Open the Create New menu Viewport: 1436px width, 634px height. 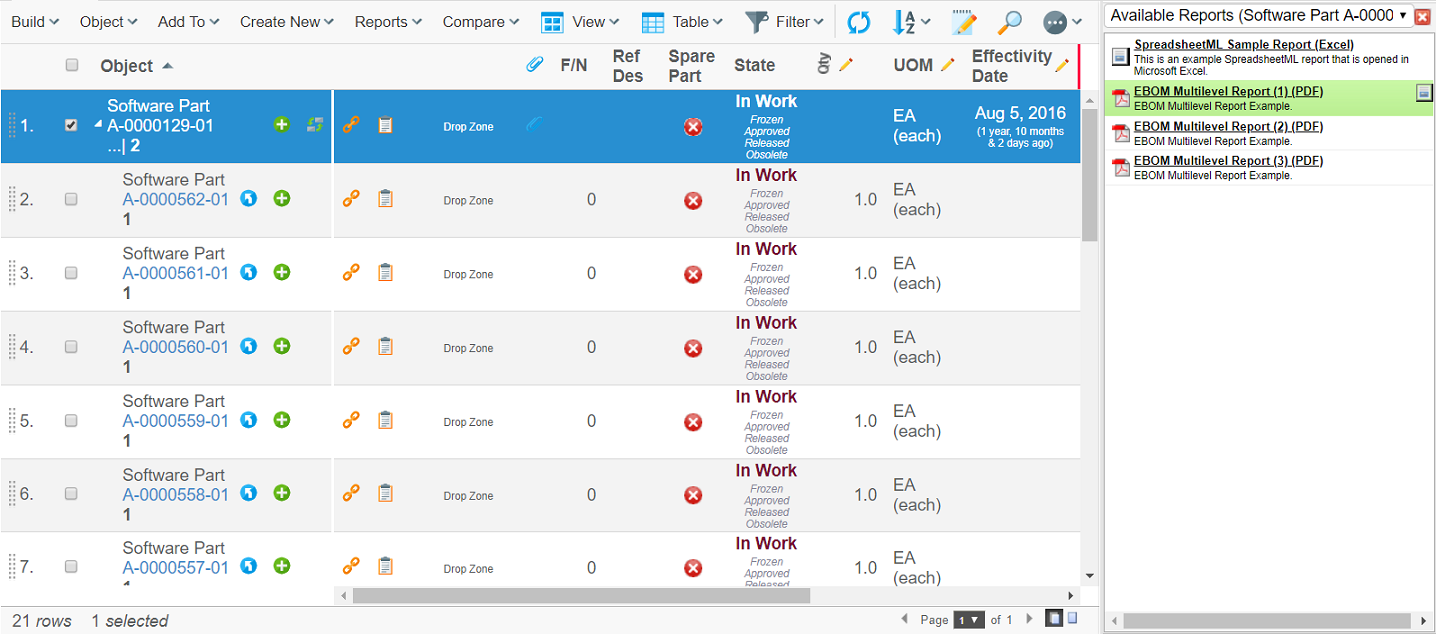click(x=286, y=22)
